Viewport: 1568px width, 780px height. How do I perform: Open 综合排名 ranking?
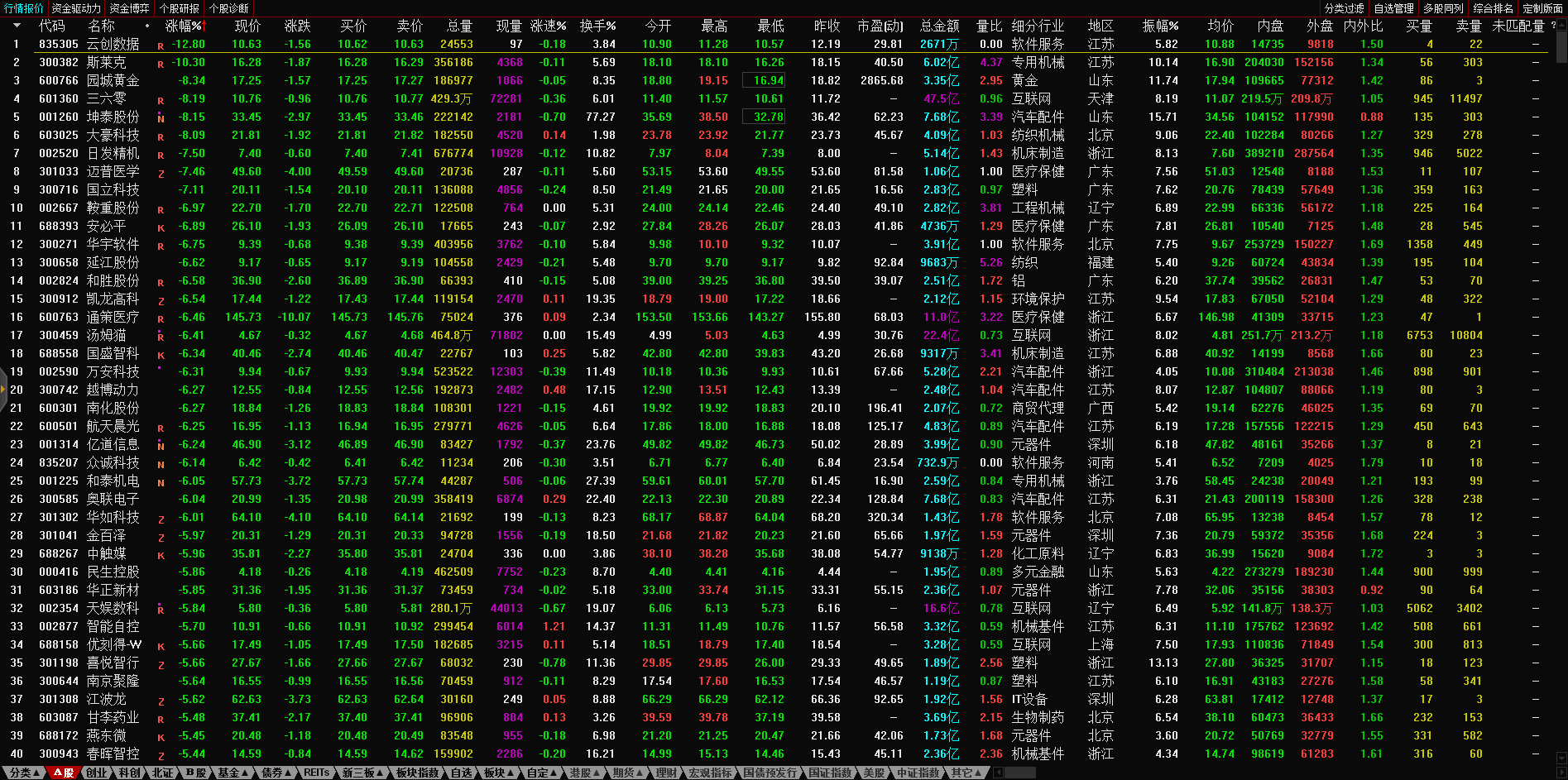(x=1493, y=8)
